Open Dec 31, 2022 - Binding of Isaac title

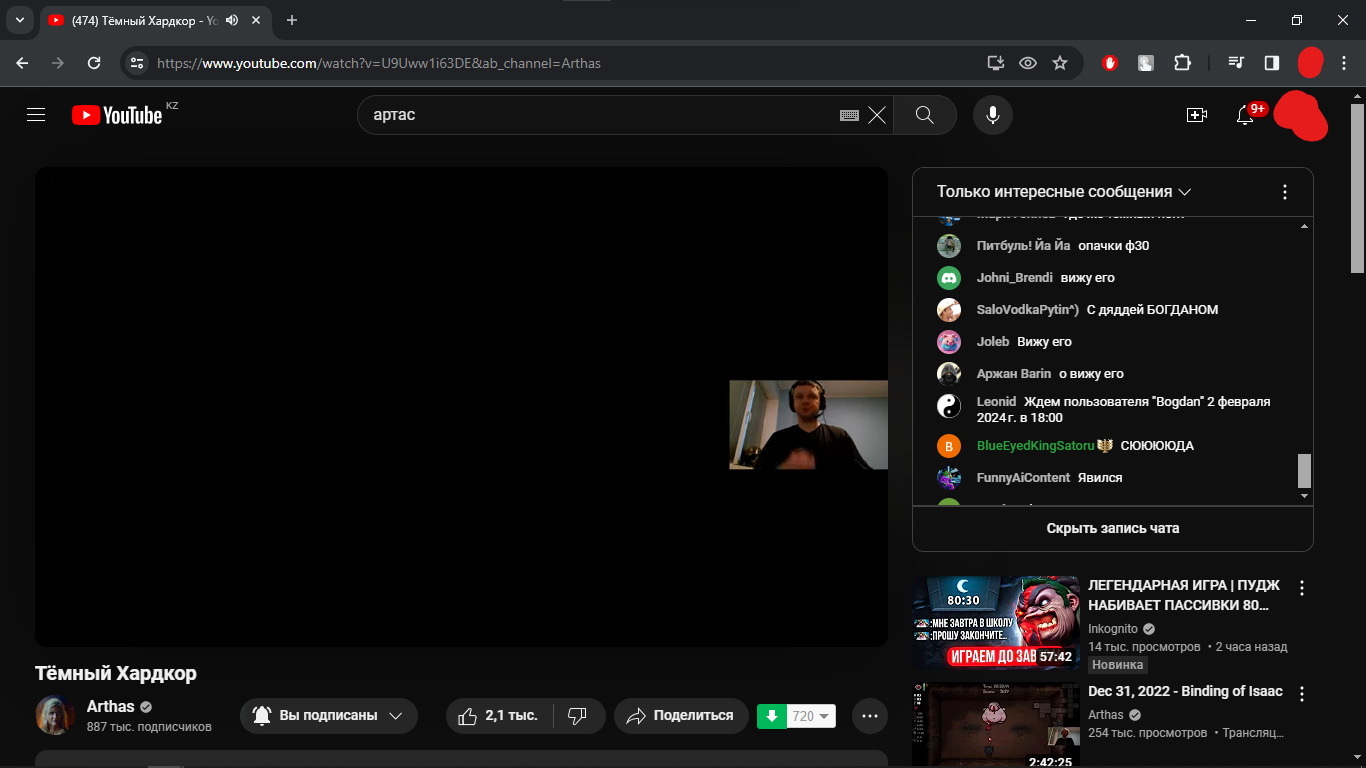[1185, 692]
